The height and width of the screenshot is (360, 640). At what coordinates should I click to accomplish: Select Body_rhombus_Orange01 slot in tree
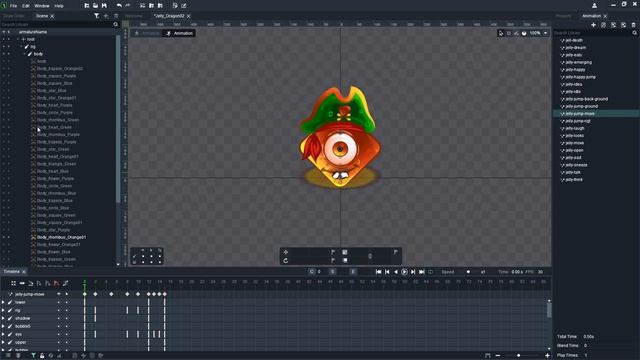coord(61,237)
